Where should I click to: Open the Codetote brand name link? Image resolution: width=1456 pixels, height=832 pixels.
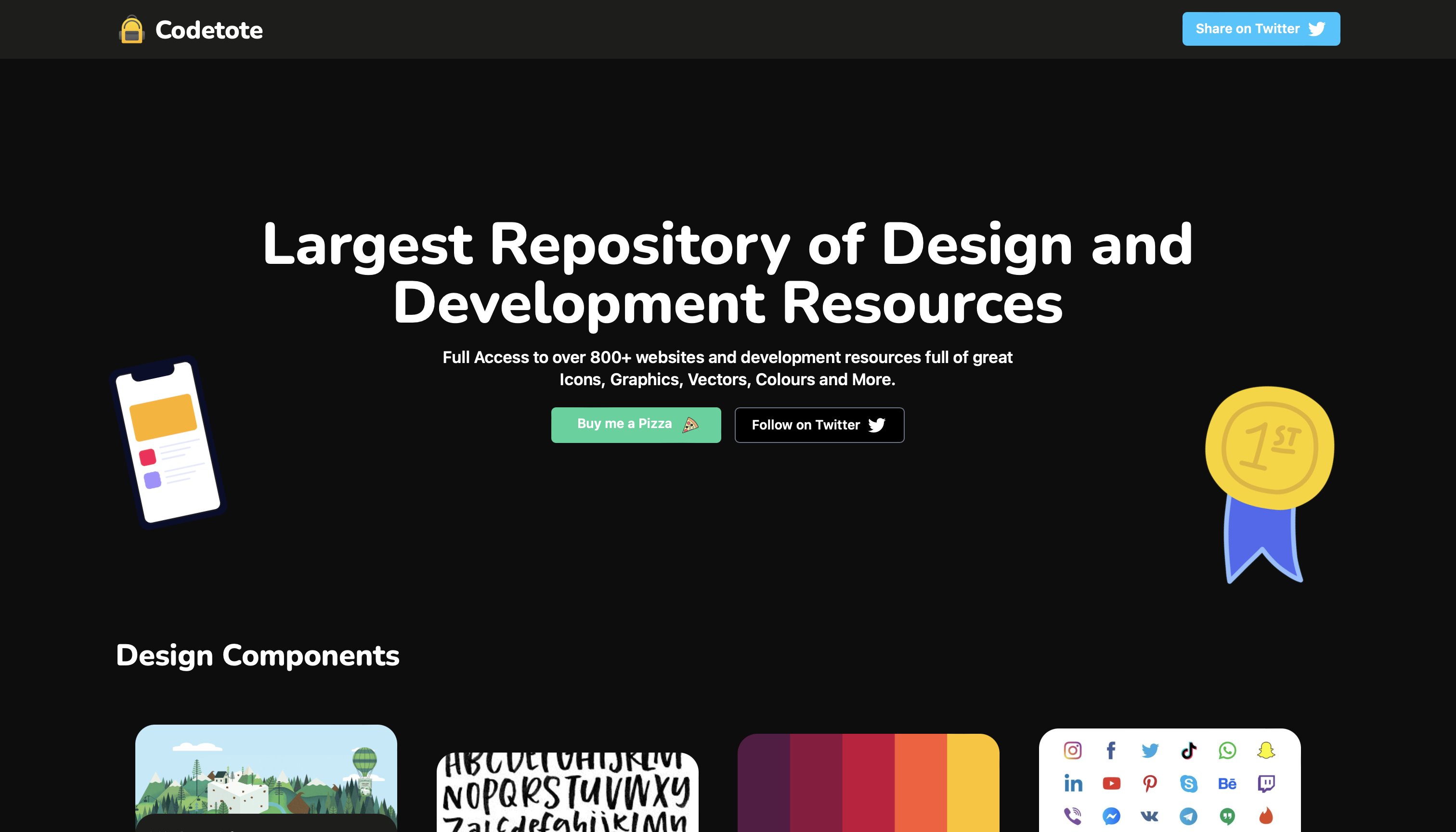pos(208,30)
